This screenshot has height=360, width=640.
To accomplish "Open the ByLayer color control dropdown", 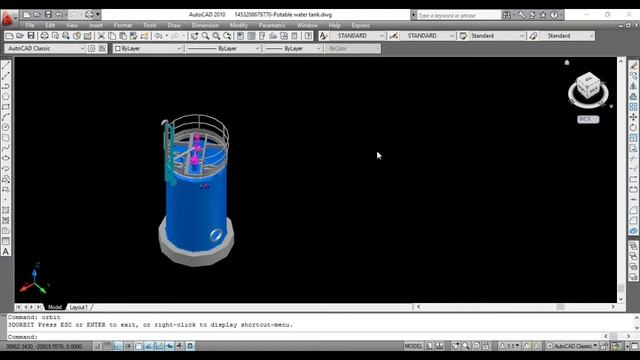I will click(148, 49).
